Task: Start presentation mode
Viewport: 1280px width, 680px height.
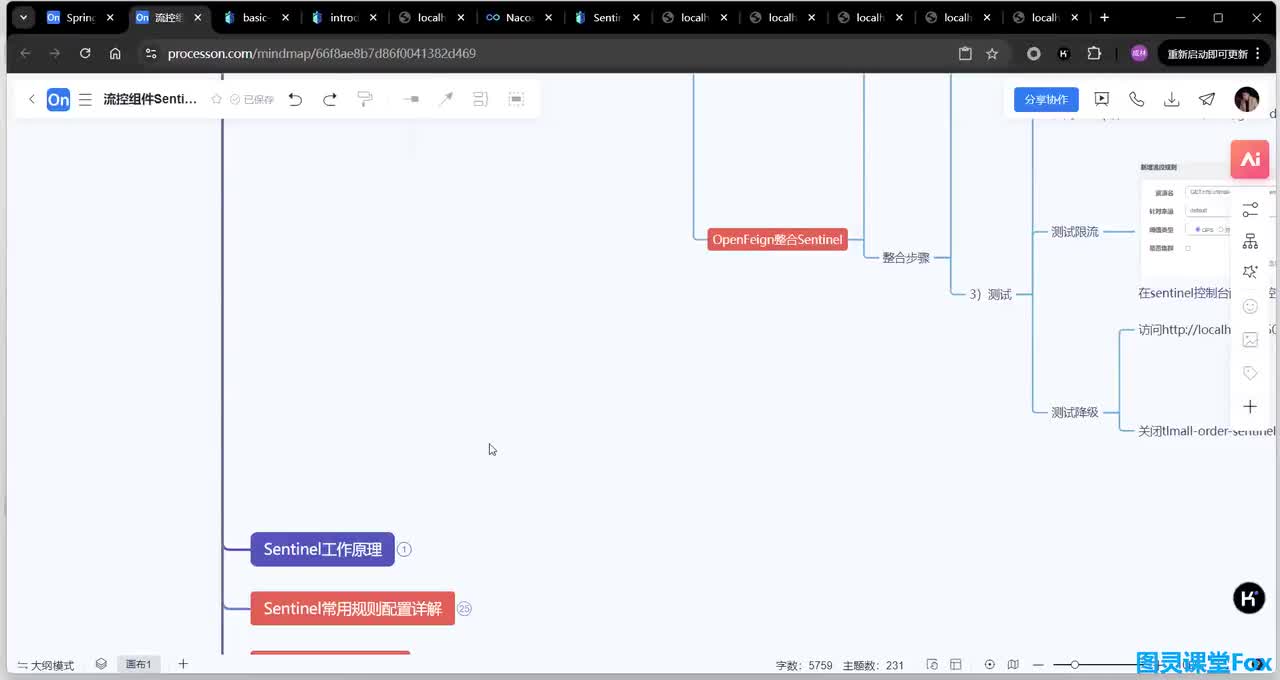Action: click(1102, 99)
